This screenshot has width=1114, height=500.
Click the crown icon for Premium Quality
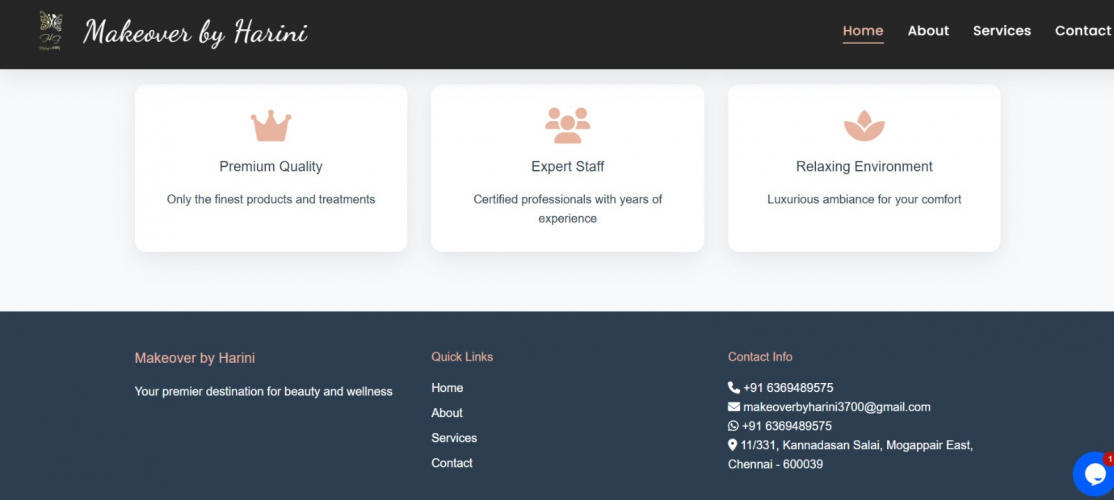tap(271, 126)
